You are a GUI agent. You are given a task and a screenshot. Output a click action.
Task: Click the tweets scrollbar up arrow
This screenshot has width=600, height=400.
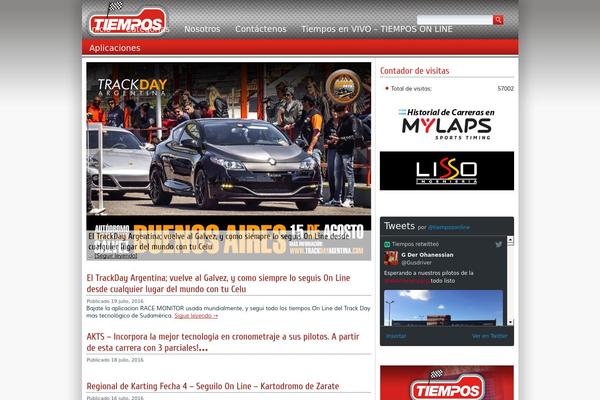[x=510, y=239]
